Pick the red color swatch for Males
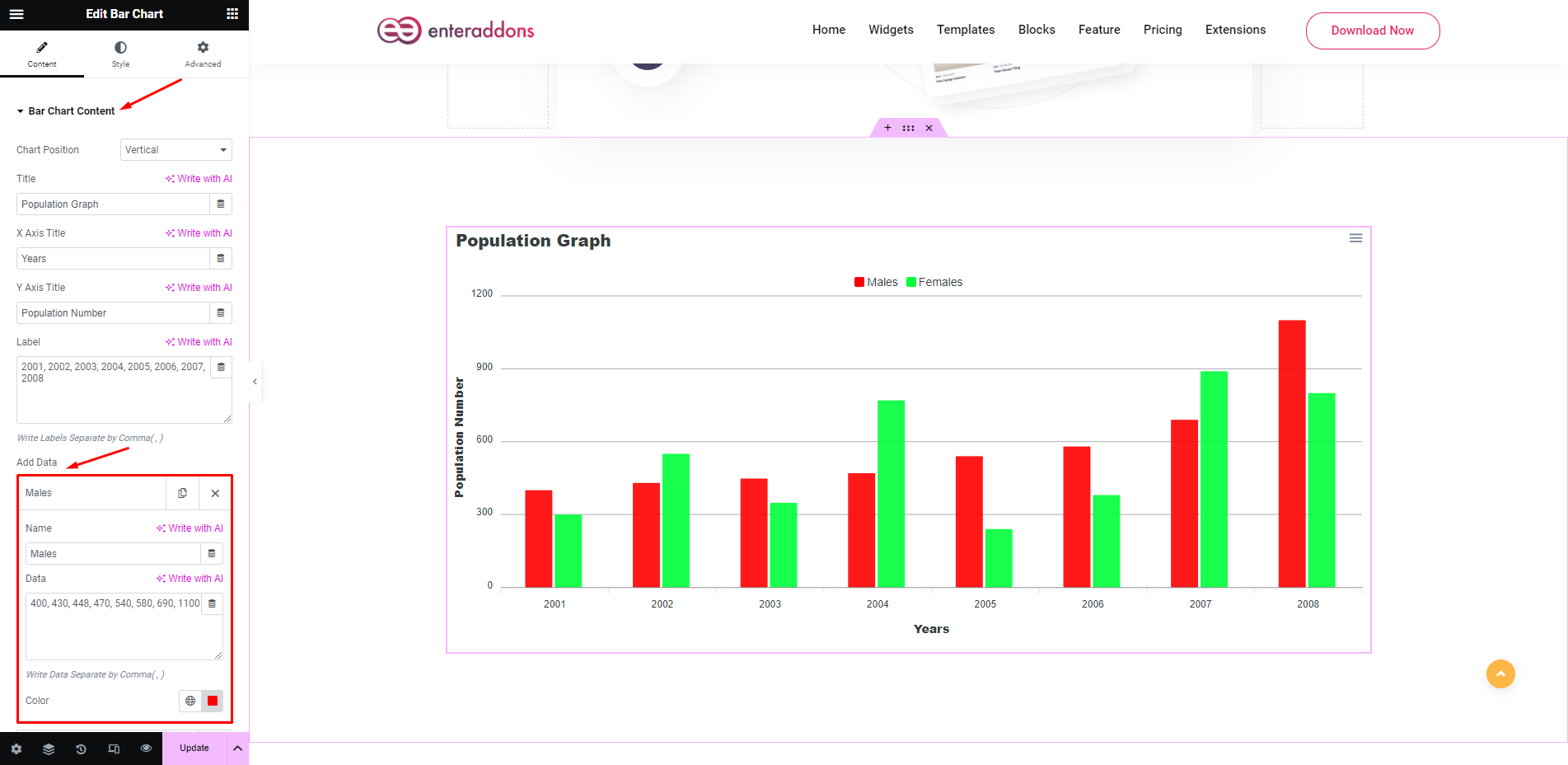 (x=213, y=701)
